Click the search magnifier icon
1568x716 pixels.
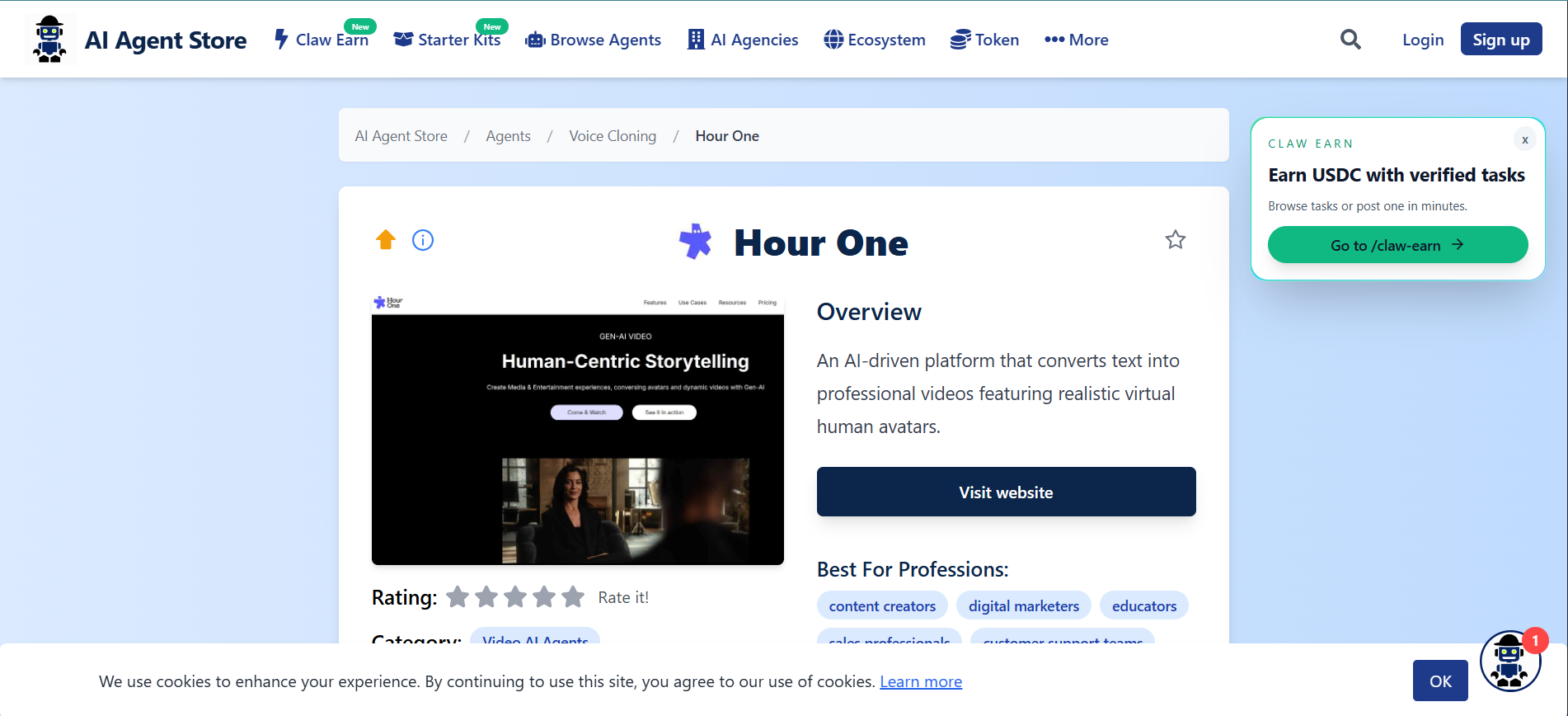coord(1350,40)
